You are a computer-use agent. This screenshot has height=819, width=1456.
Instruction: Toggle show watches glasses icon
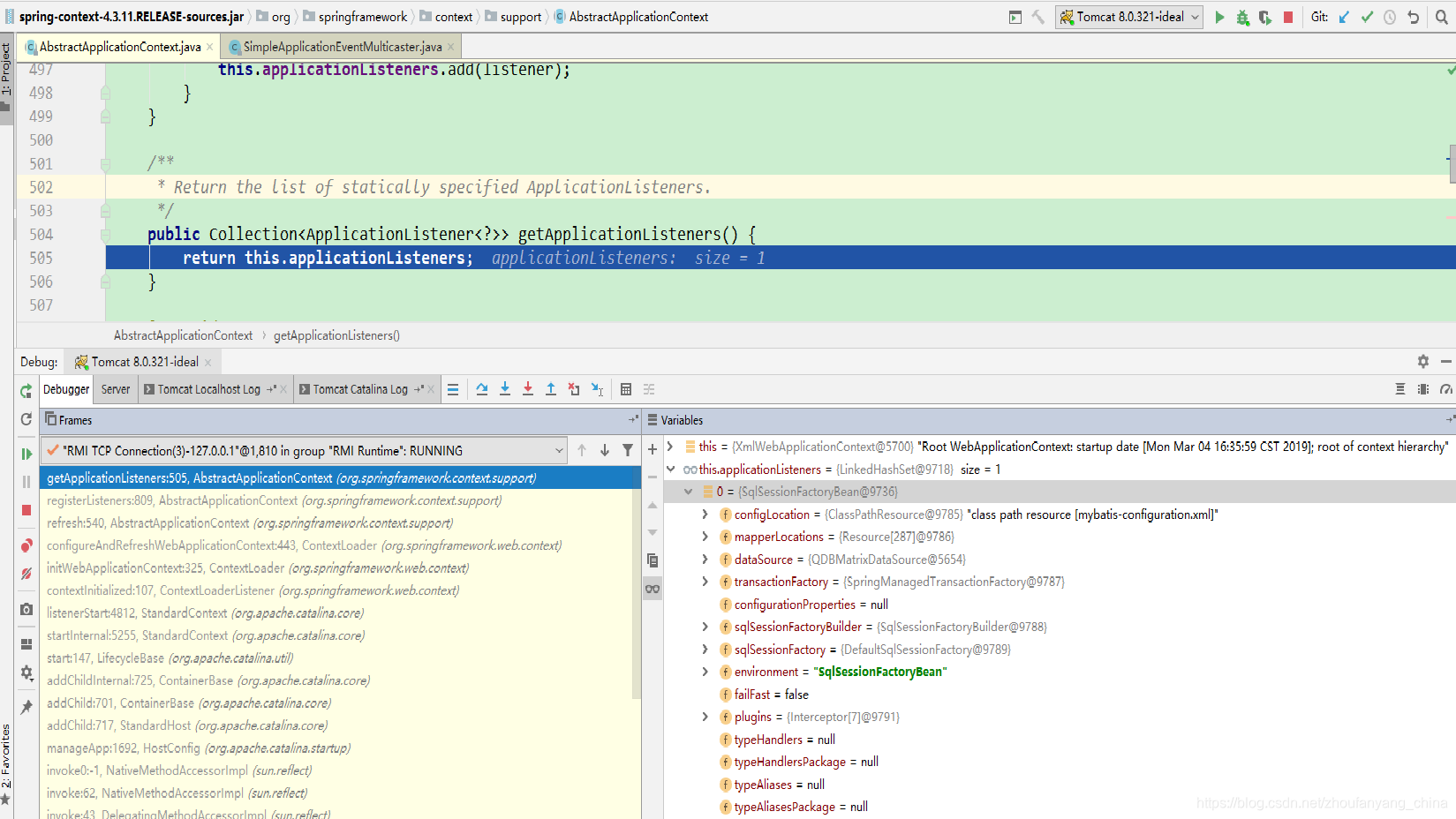(x=653, y=589)
